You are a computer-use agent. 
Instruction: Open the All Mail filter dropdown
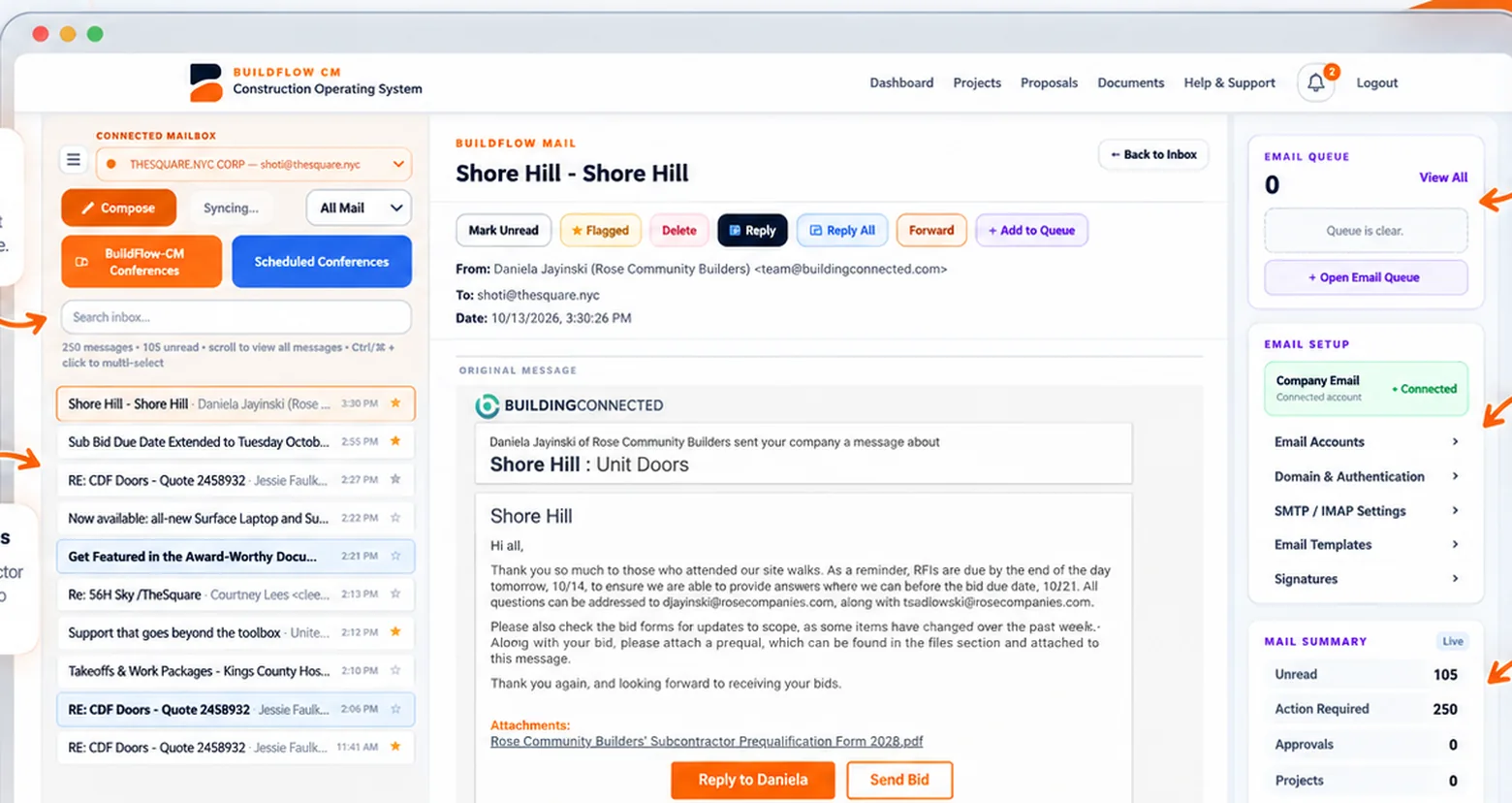[x=359, y=208]
